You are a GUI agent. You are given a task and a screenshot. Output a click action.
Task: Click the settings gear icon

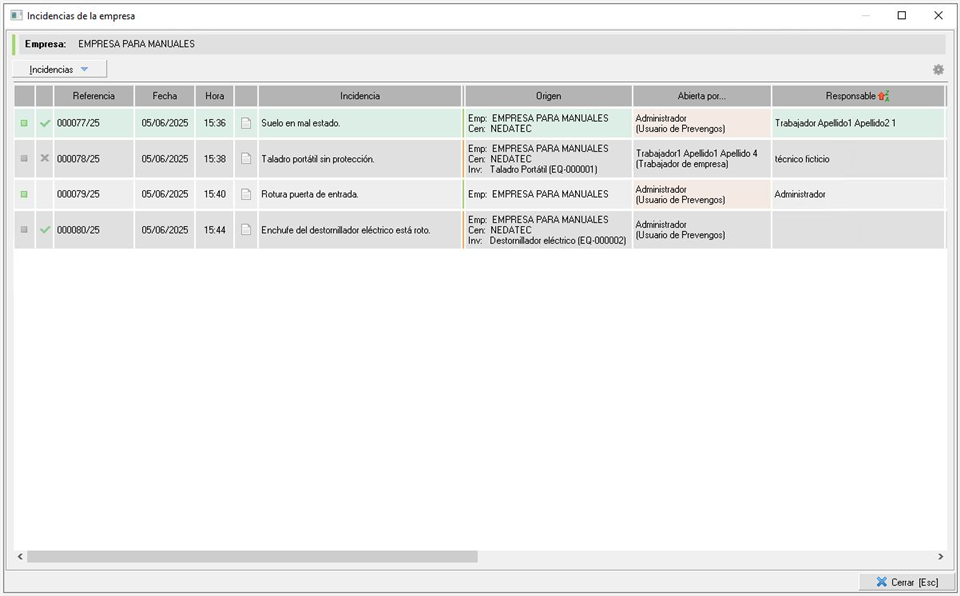[938, 70]
